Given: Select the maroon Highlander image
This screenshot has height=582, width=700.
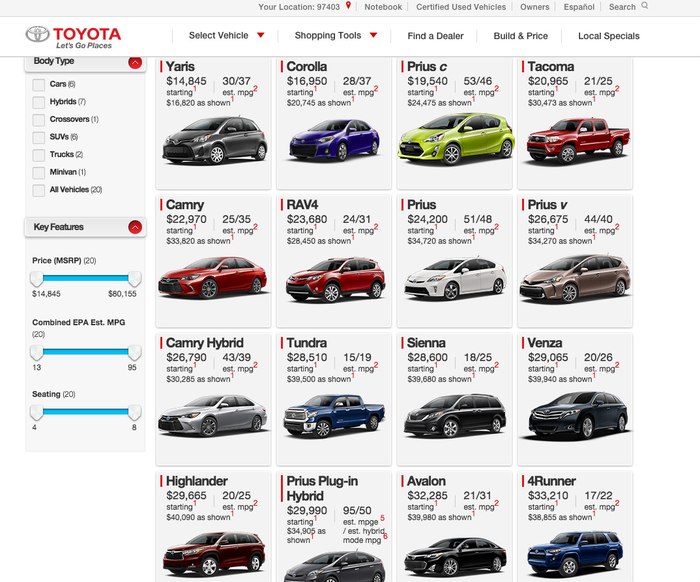Looking at the screenshot, I should [214, 553].
